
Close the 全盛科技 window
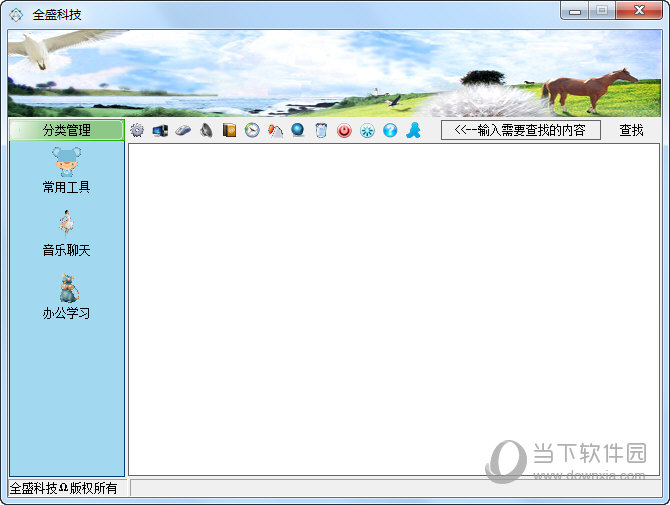pyautogui.click(x=639, y=10)
